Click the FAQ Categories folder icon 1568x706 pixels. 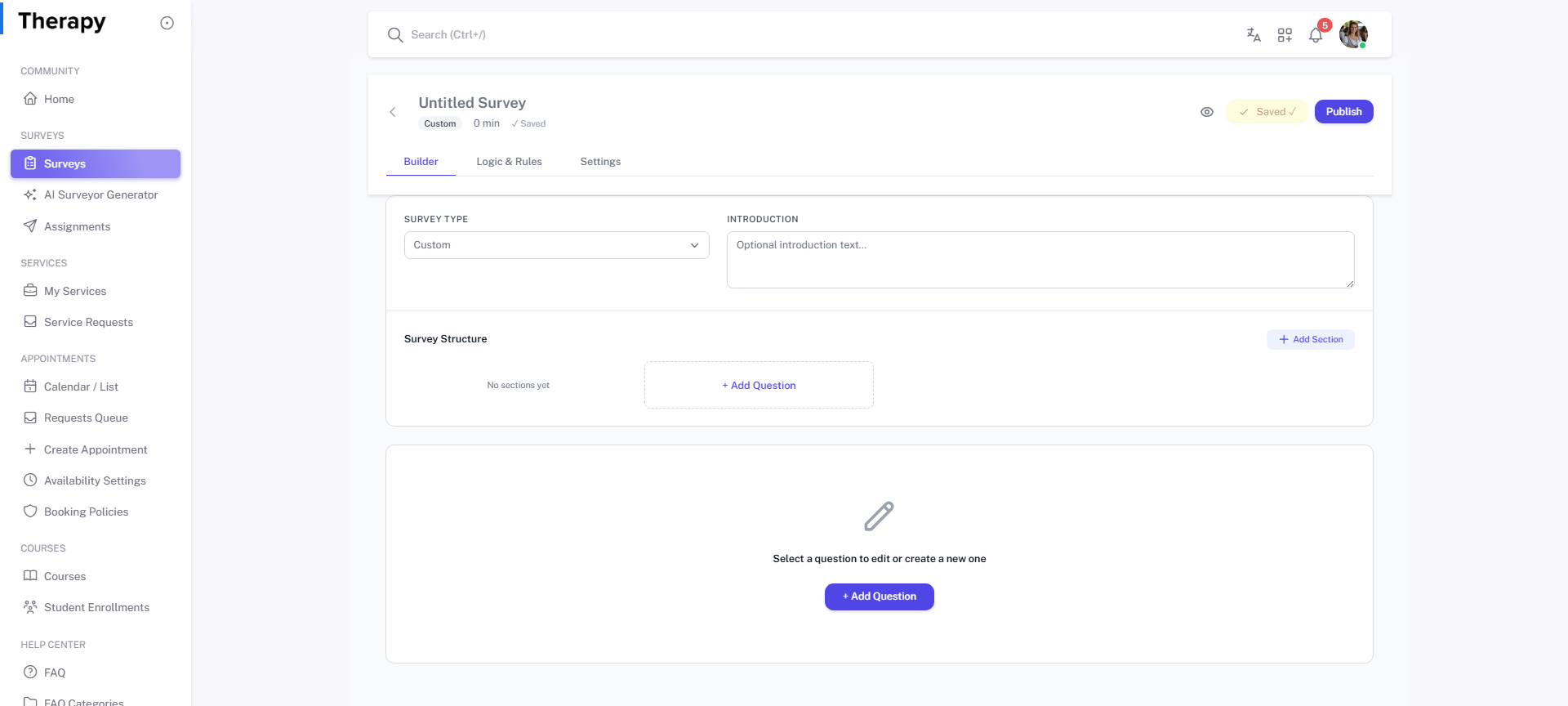point(30,701)
